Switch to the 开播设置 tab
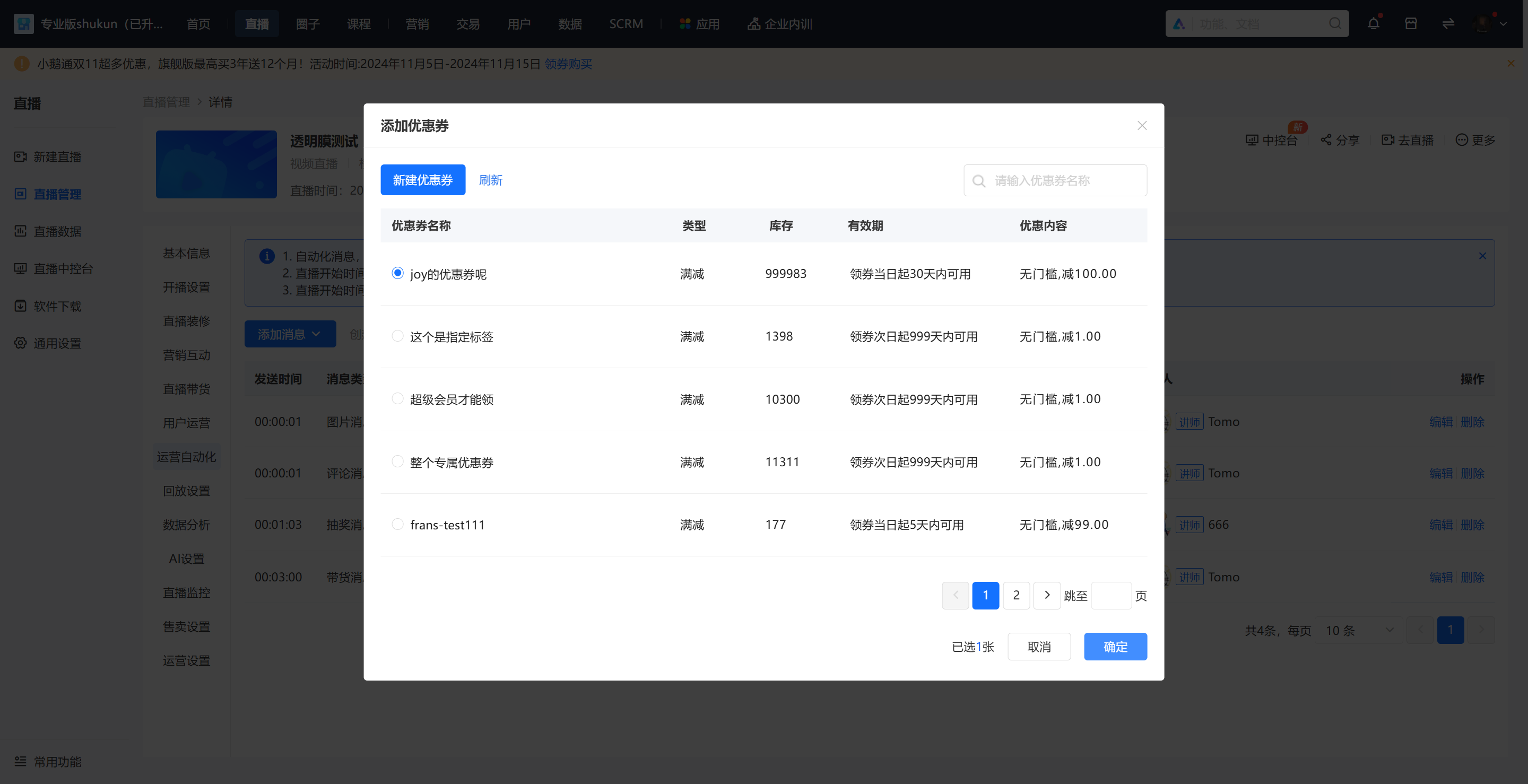 tap(186, 287)
